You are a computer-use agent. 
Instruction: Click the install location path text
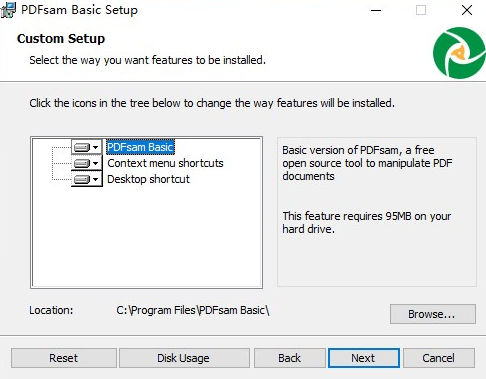tap(193, 310)
